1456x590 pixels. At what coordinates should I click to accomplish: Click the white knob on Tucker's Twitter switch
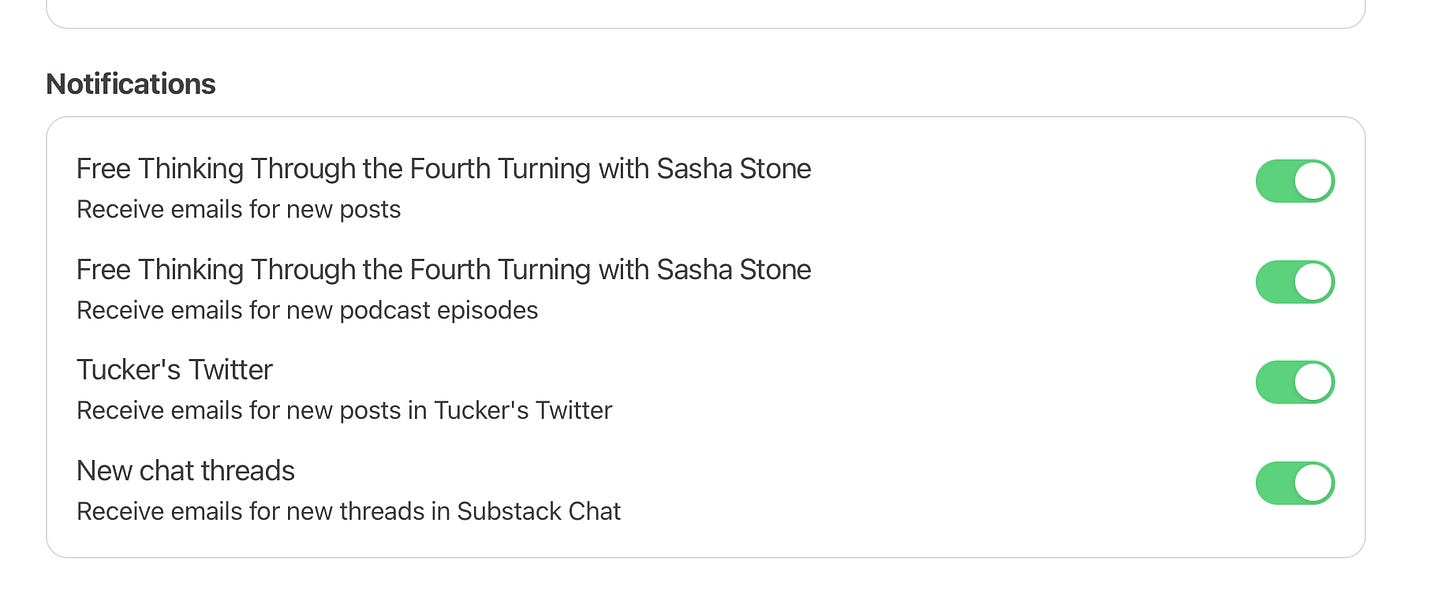1313,382
